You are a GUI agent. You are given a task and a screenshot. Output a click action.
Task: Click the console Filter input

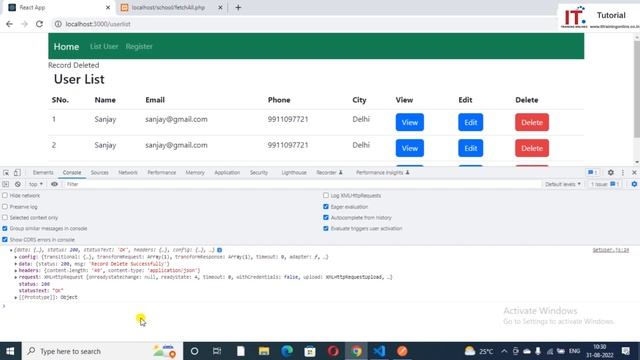[302, 184]
